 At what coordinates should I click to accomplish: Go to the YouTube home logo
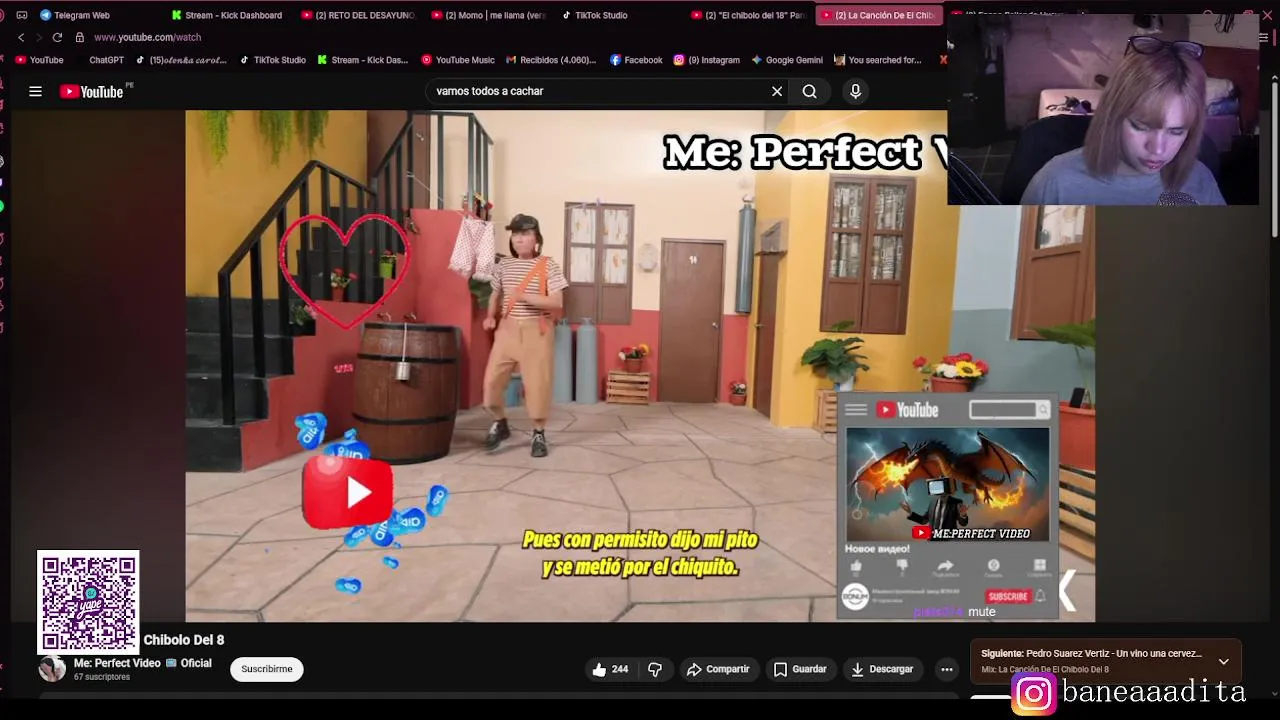(91, 91)
